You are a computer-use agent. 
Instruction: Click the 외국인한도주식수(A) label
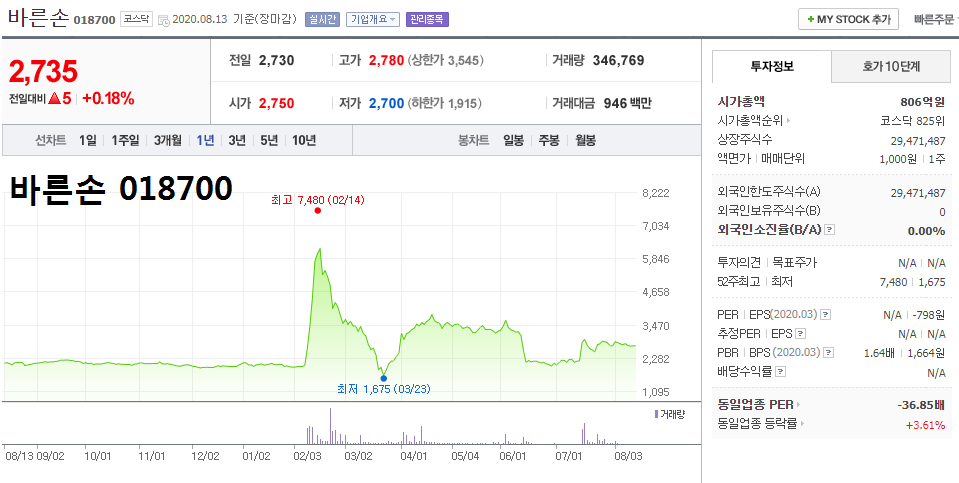coord(769,192)
